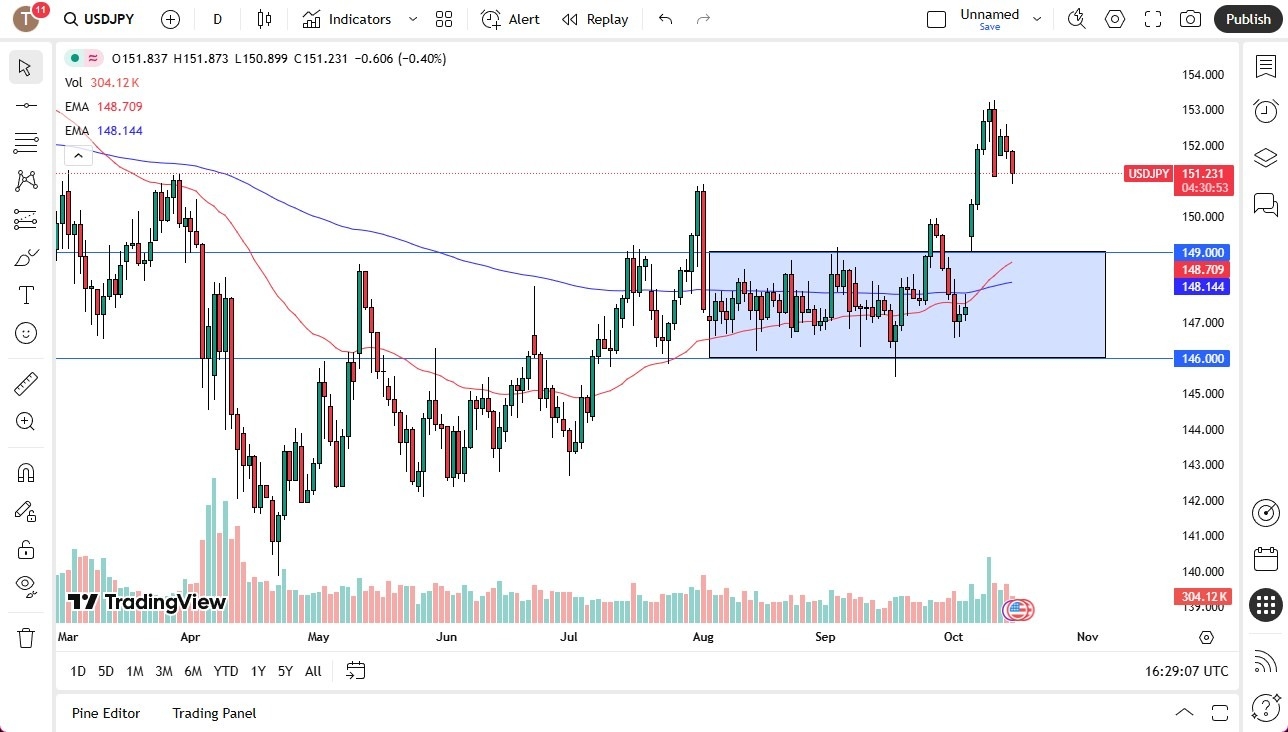Collapse the legend panel with the chevron

tap(78, 155)
